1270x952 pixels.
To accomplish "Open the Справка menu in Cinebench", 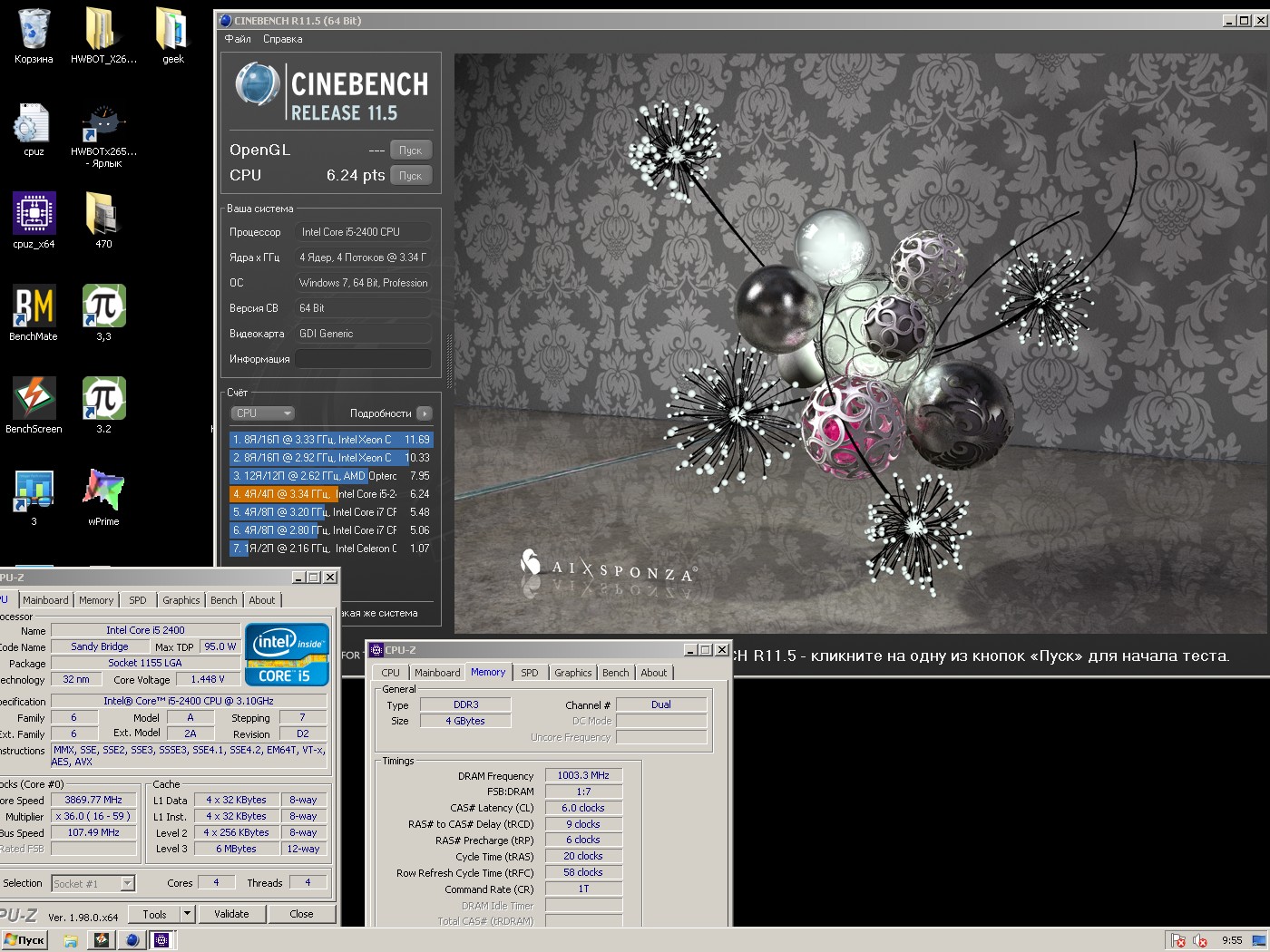I will pyautogui.click(x=283, y=39).
